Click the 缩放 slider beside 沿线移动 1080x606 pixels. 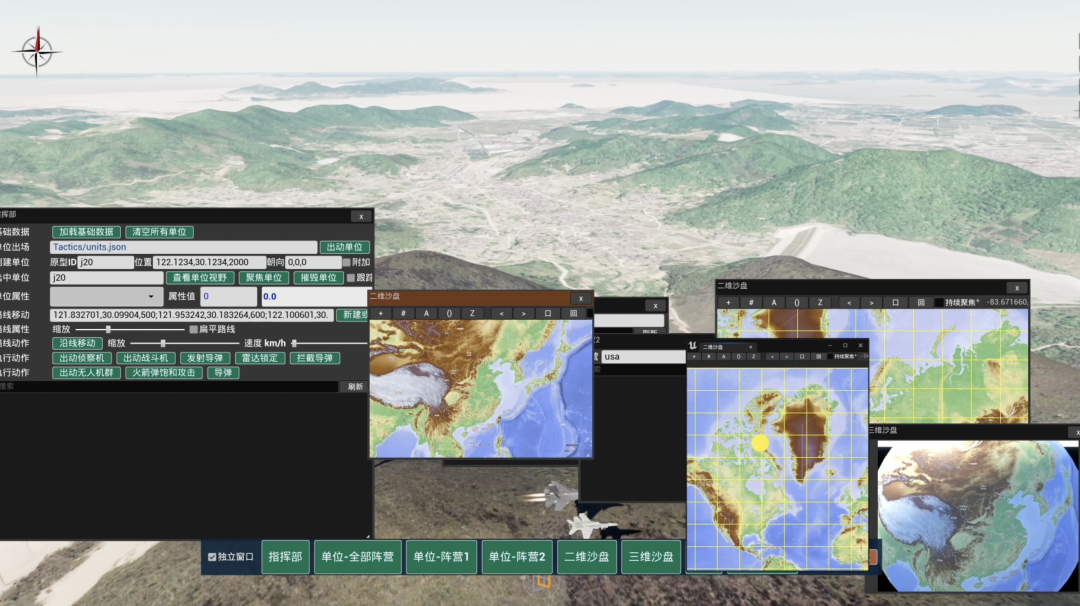(x=184, y=343)
